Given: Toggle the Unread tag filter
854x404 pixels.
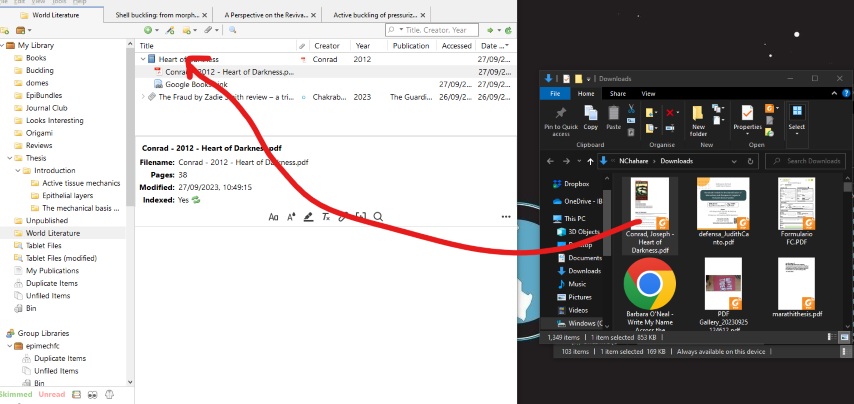Looking at the screenshot, I should click(x=53, y=396).
